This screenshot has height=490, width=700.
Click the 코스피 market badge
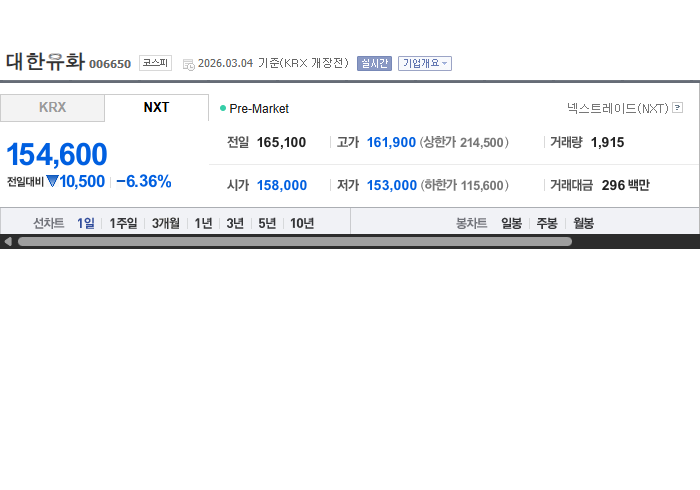point(155,63)
